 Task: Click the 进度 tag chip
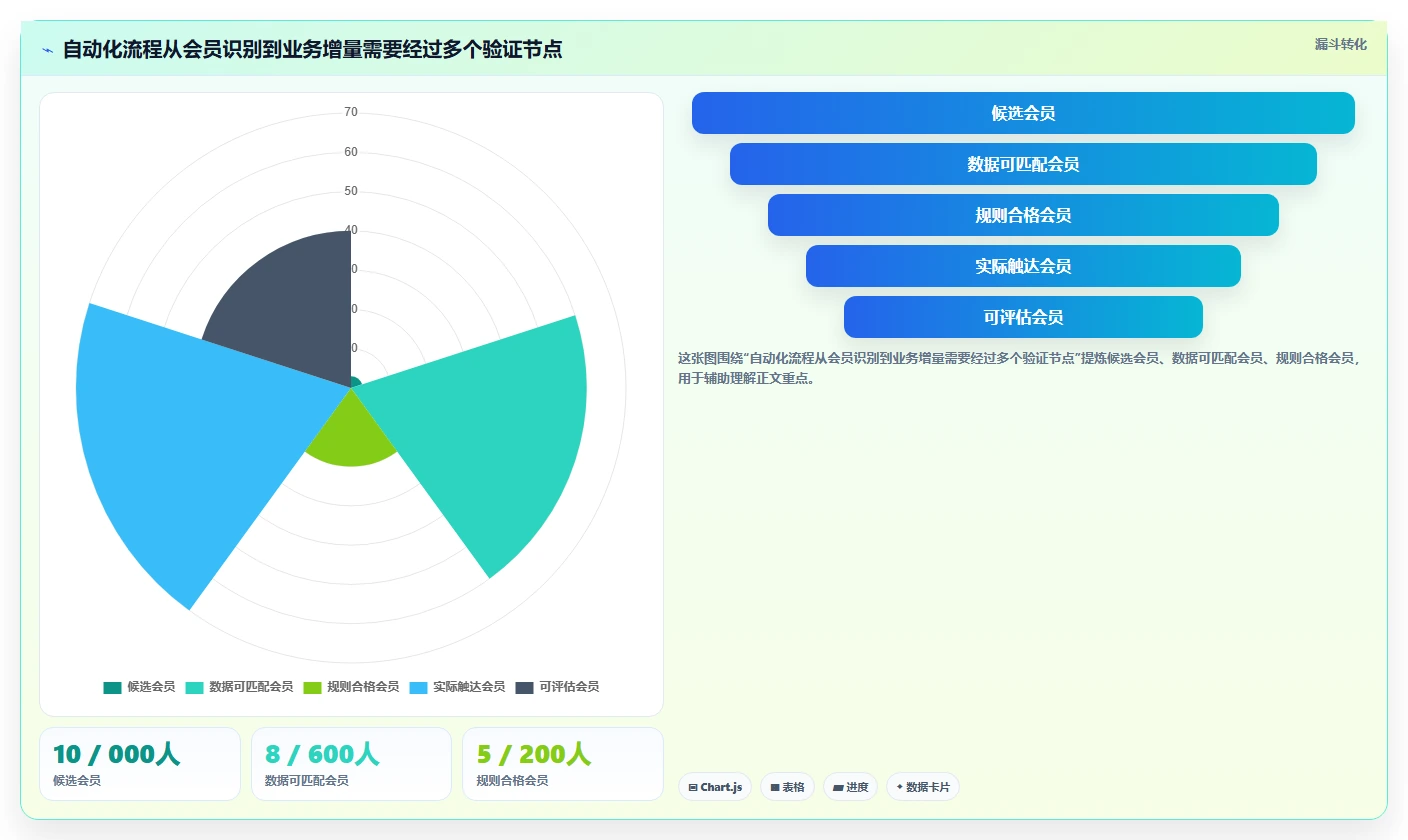(x=850, y=787)
